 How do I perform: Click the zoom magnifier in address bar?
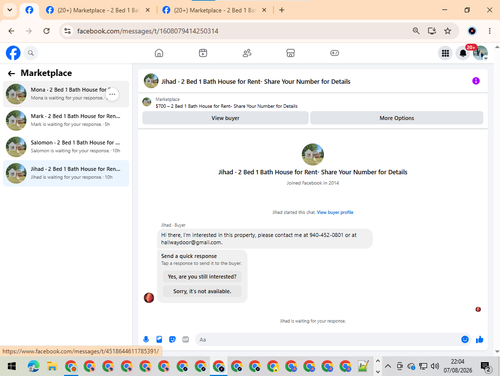pos(416,31)
